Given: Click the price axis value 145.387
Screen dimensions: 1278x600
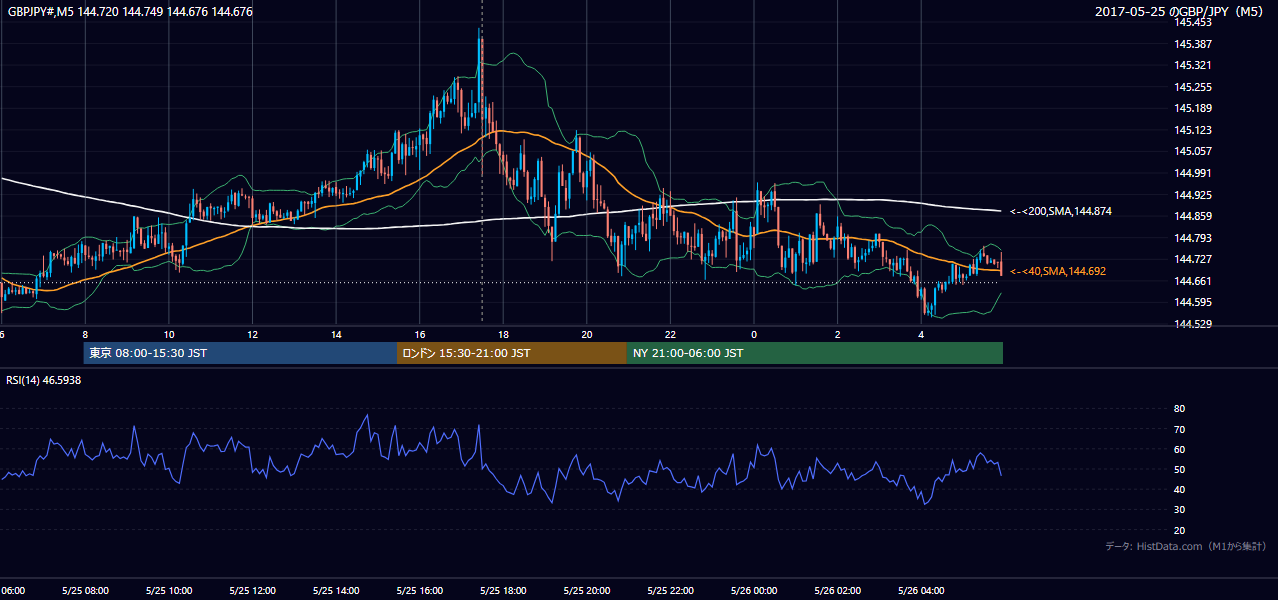Looking at the screenshot, I should tap(1193, 44).
